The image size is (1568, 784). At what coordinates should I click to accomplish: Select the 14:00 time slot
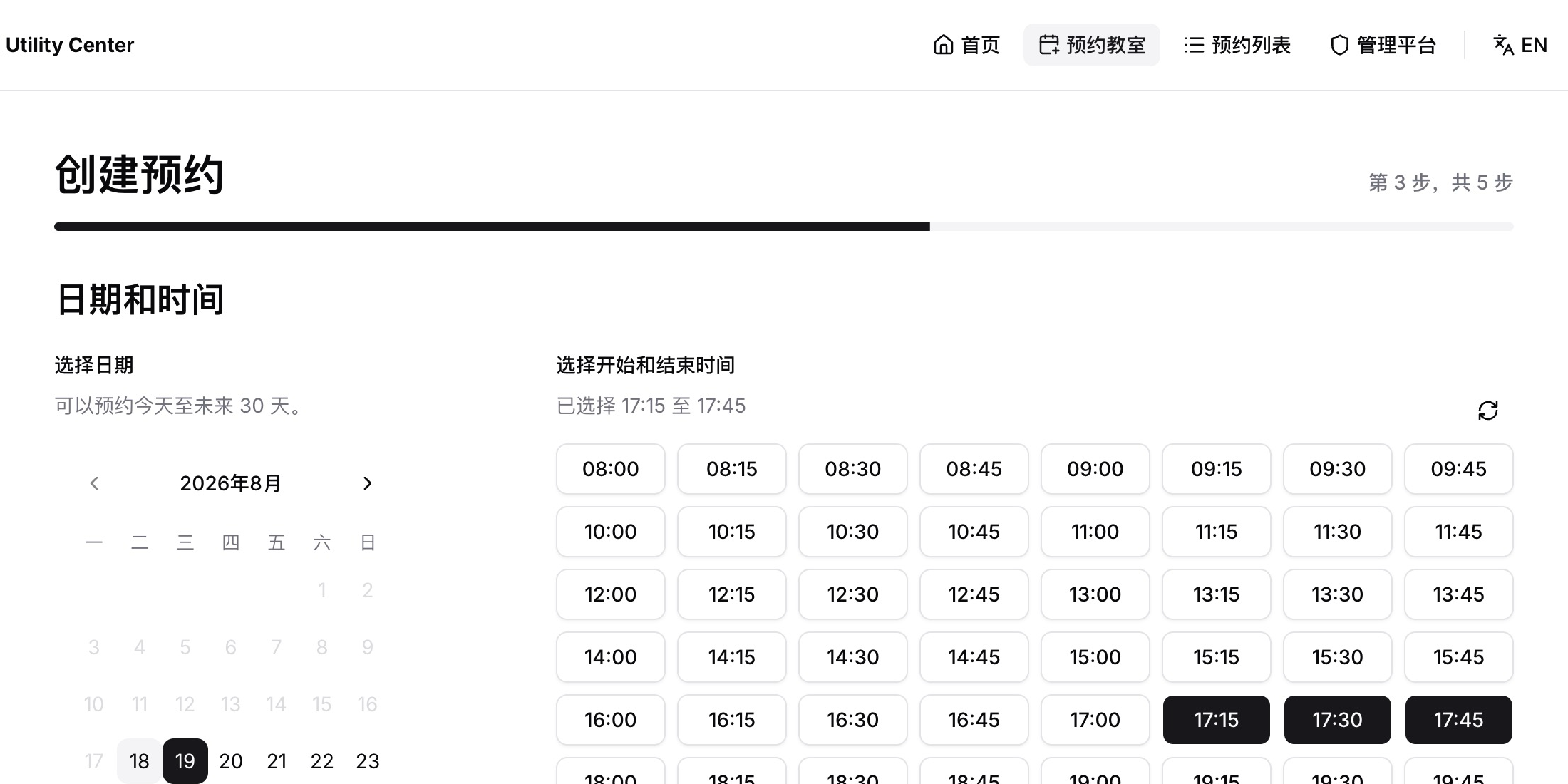[611, 657]
